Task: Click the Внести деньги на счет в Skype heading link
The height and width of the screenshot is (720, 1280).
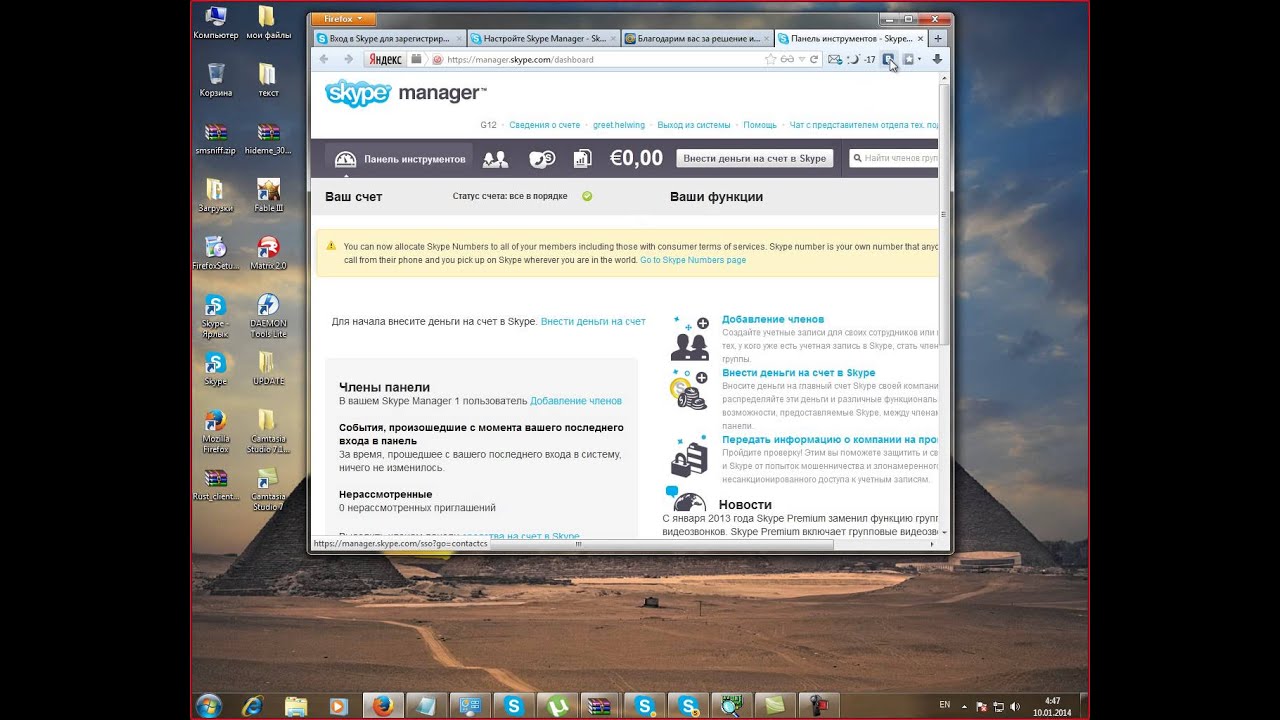Action: pyautogui.click(x=798, y=373)
